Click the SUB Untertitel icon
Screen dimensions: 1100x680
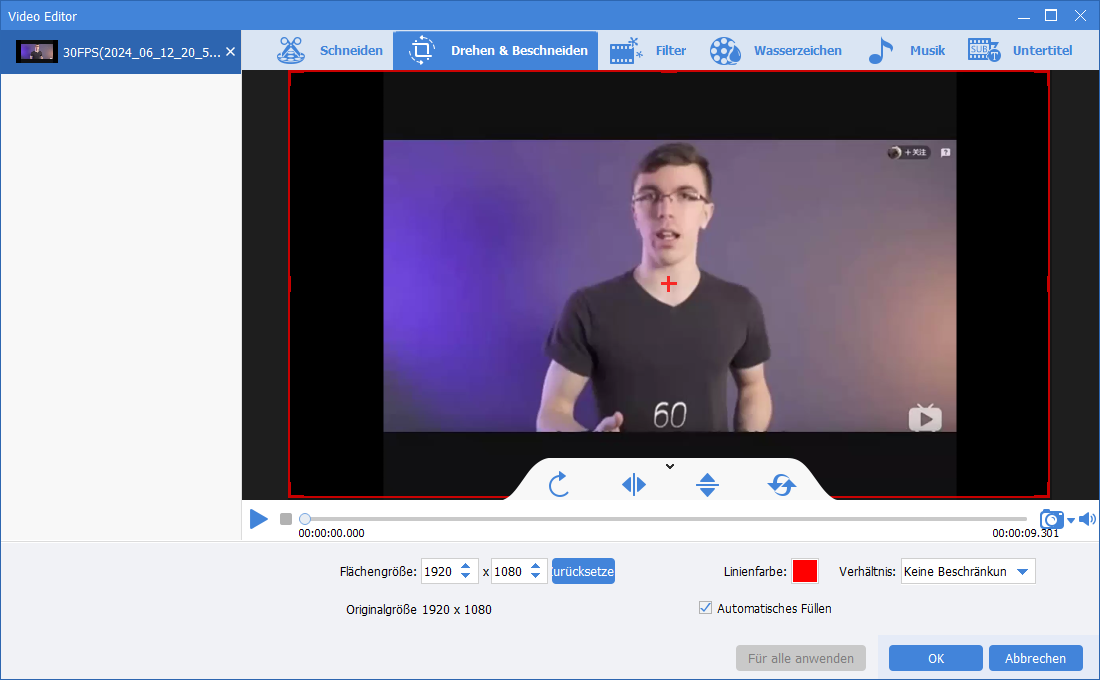tap(984, 51)
